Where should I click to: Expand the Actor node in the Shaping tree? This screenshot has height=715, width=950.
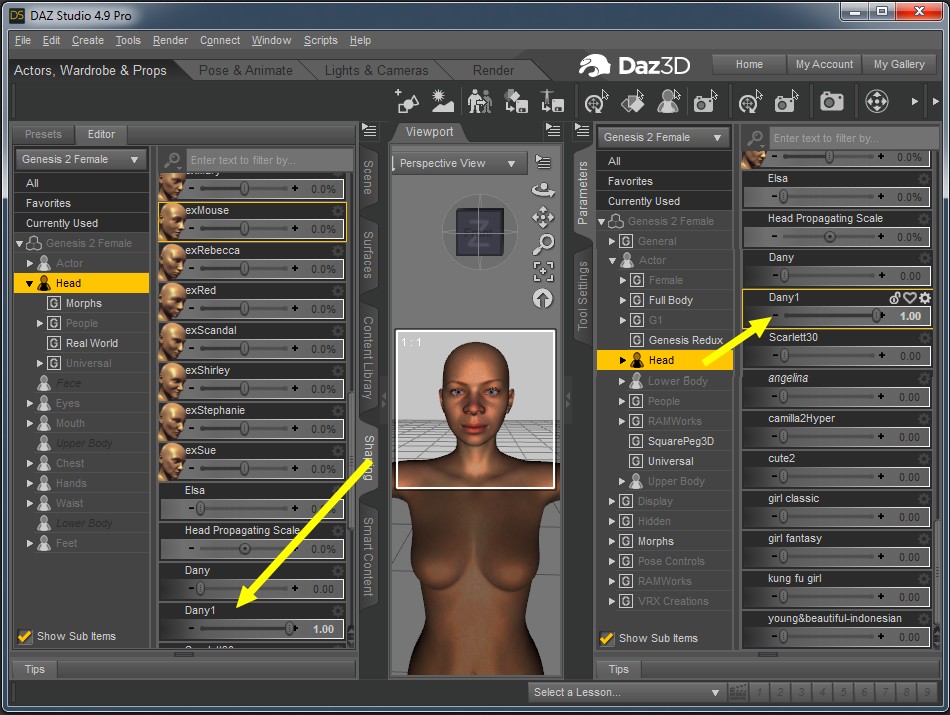pyautogui.click(x=30, y=263)
